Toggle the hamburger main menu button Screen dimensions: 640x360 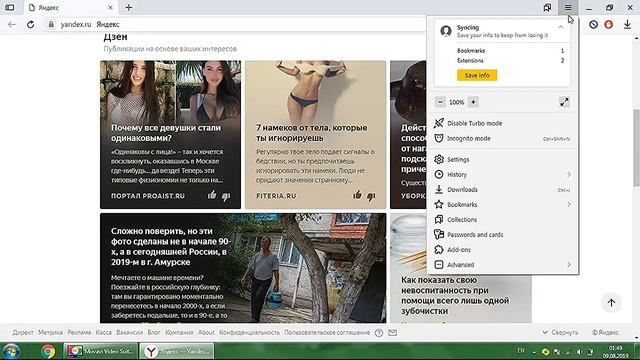coord(568,7)
